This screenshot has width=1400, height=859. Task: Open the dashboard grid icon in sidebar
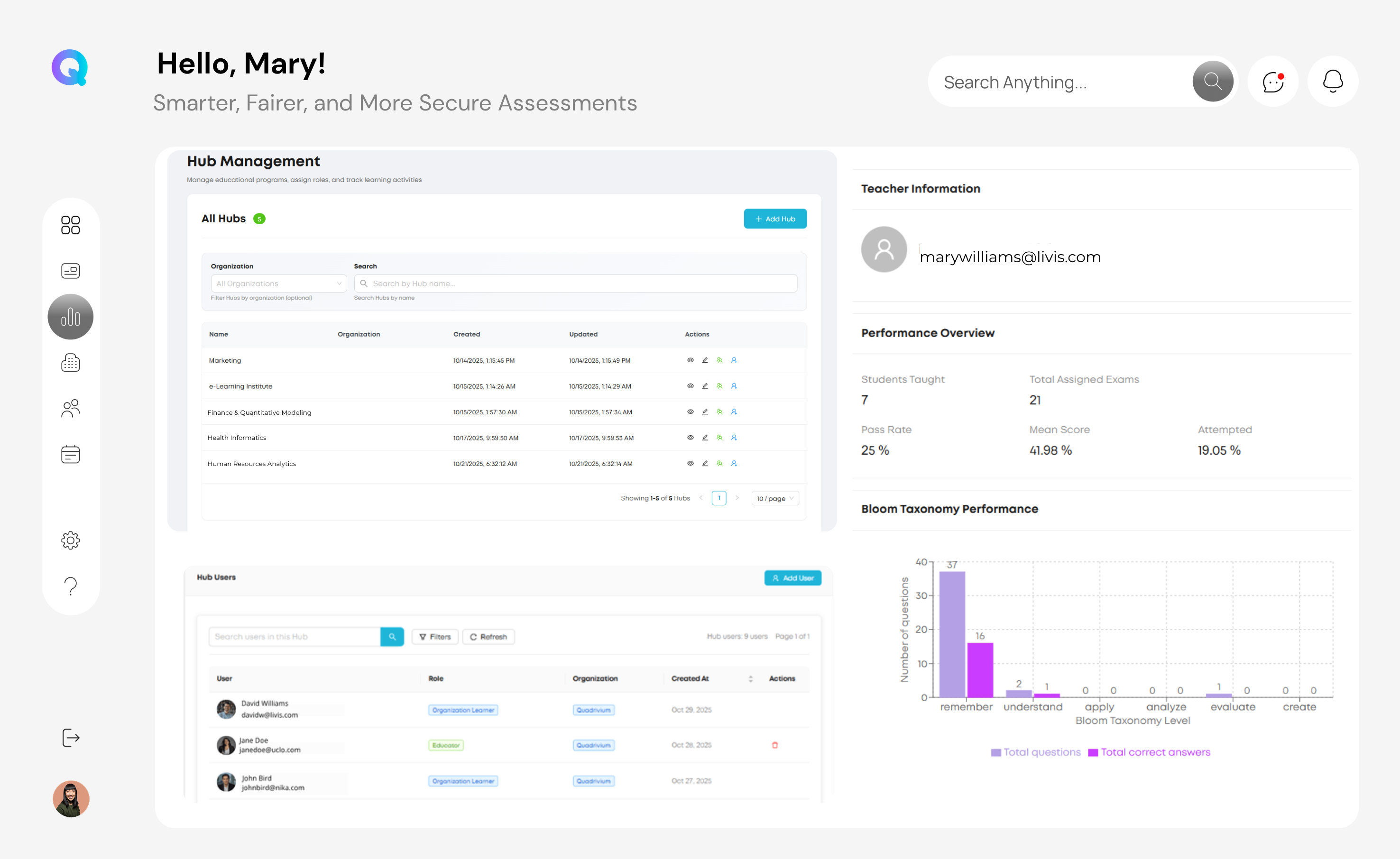pyautogui.click(x=71, y=225)
